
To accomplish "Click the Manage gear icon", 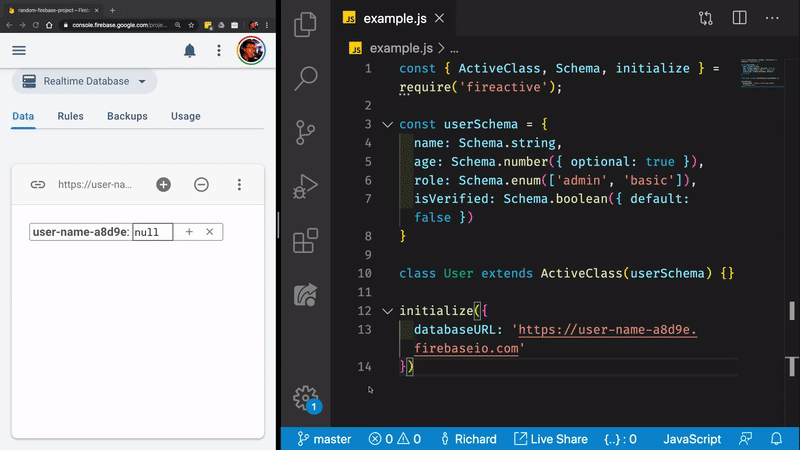I will [x=305, y=397].
